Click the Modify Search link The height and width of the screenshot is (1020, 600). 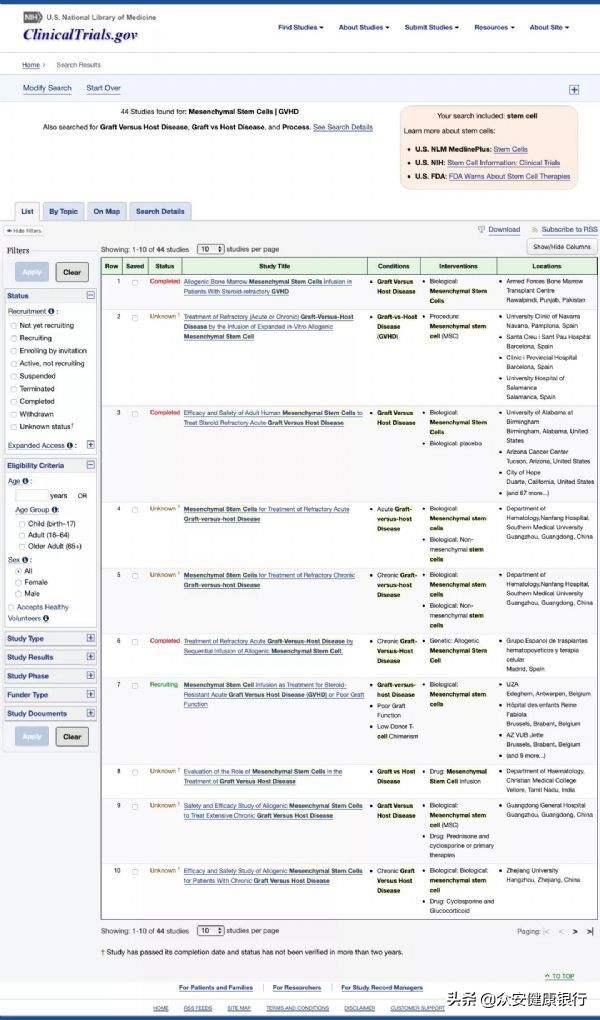(47, 88)
